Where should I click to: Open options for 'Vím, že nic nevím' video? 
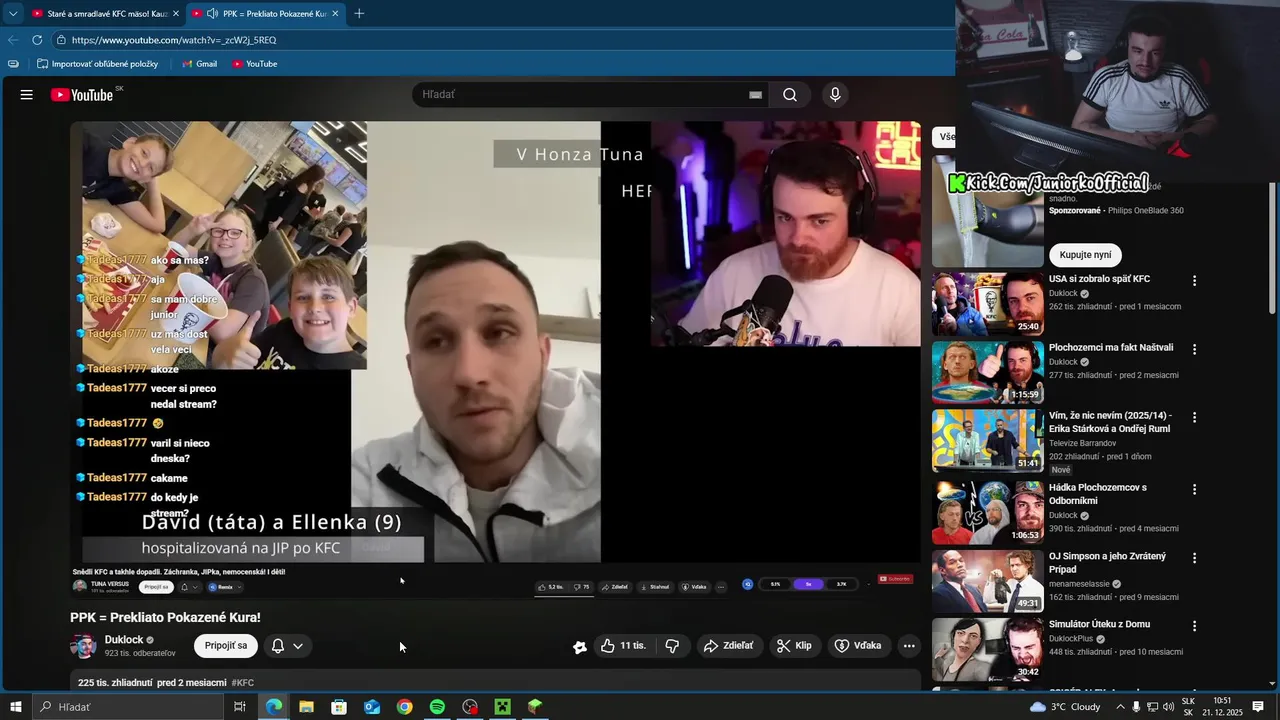coord(1194,417)
